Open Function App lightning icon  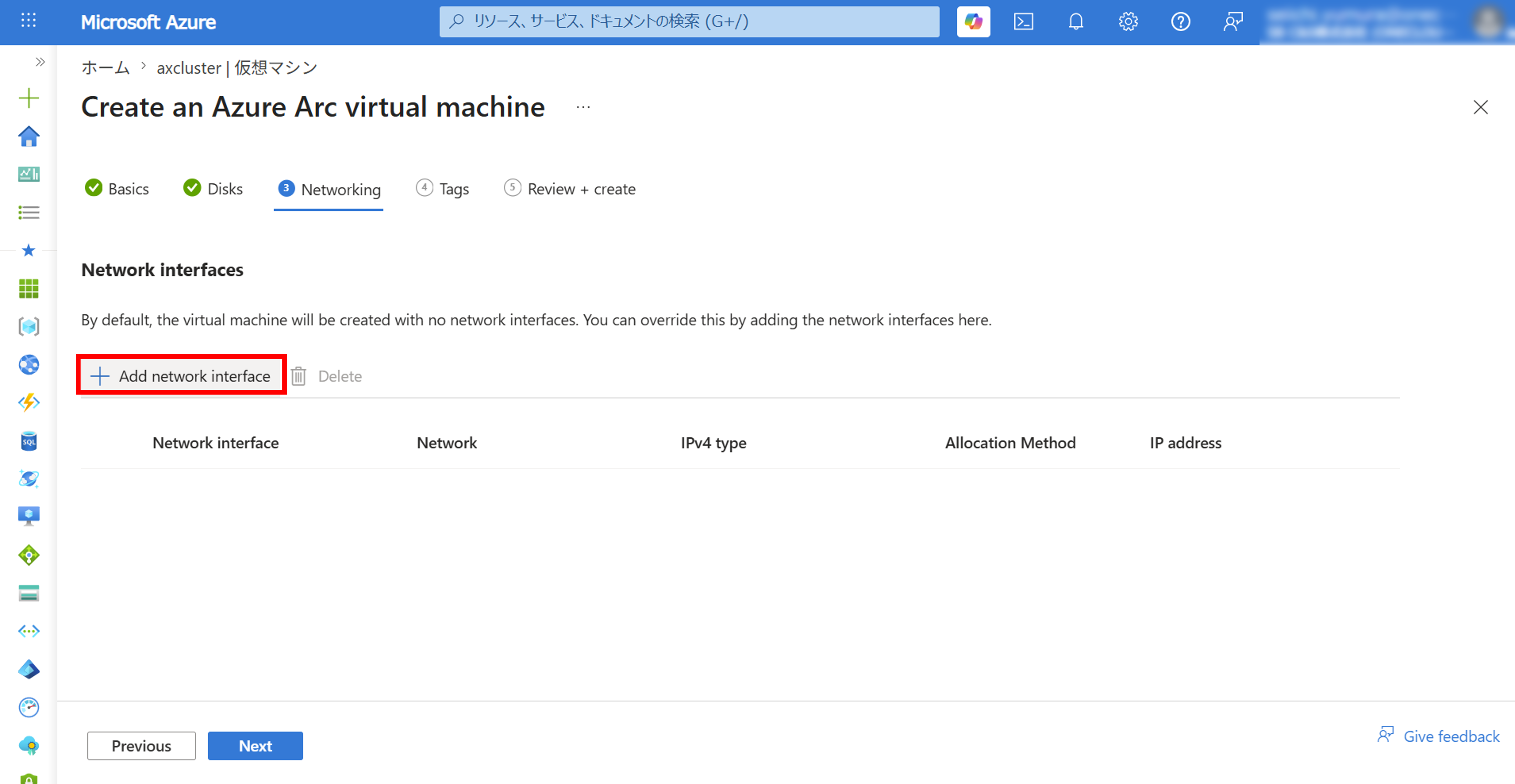tap(28, 403)
